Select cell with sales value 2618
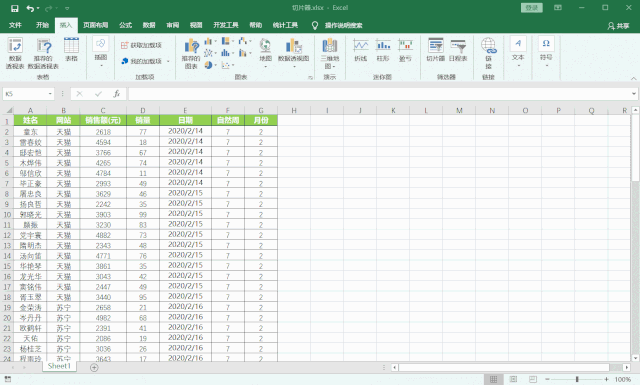 point(103,132)
